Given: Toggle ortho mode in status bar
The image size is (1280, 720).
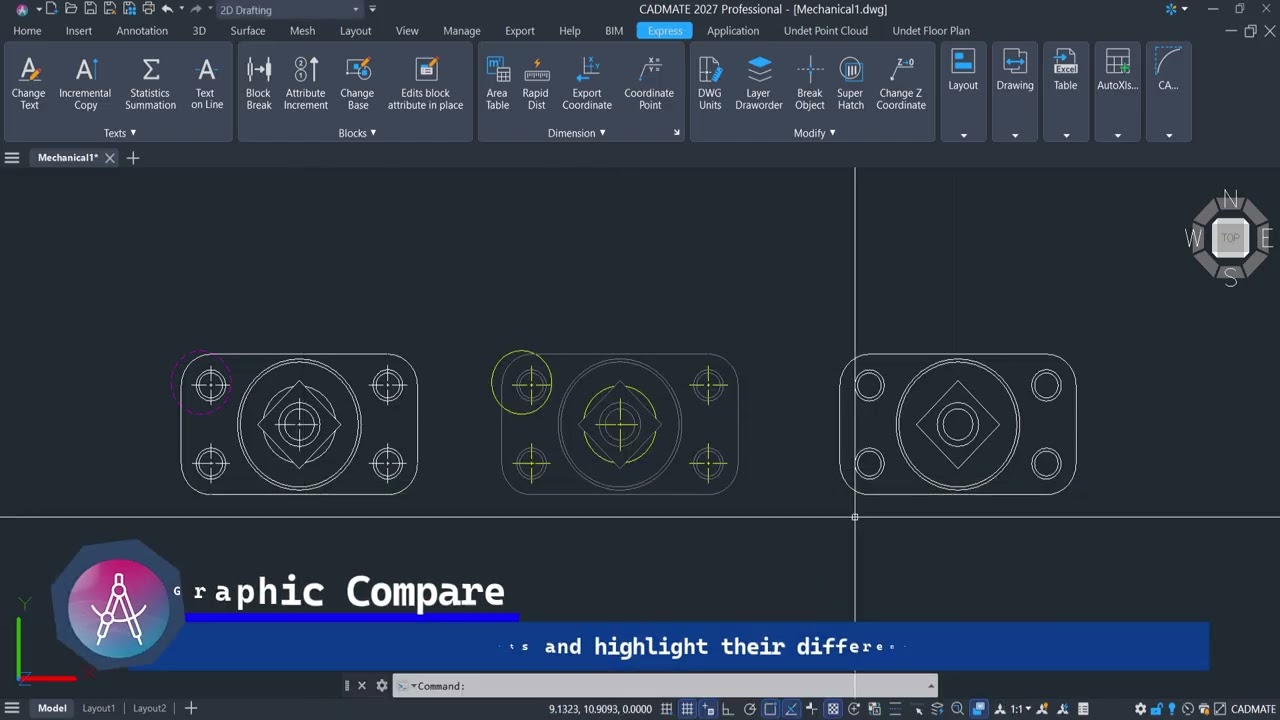Looking at the screenshot, I should [728, 709].
